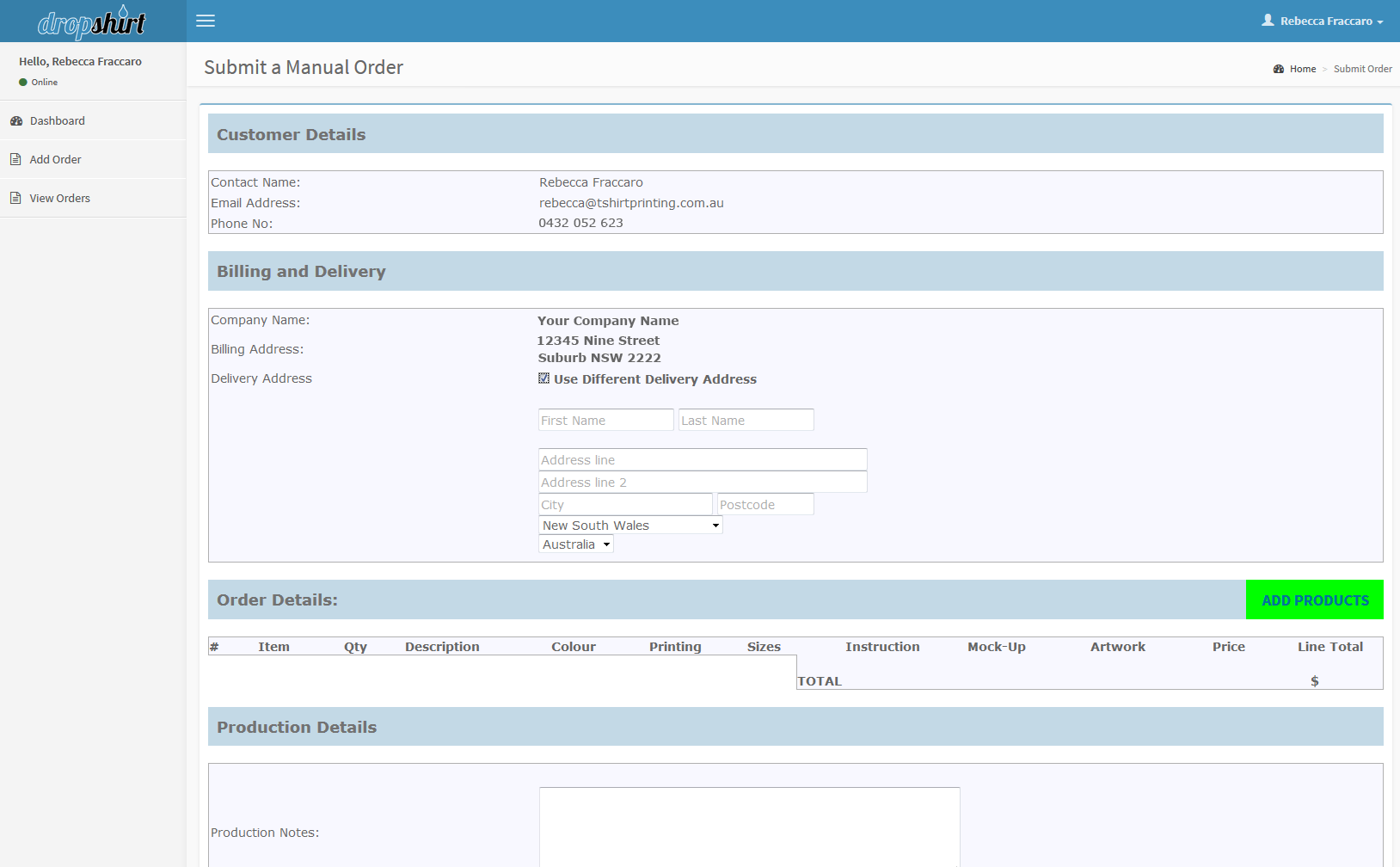Click the Colour column header
This screenshot has width=1400, height=867.
pyautogui.click(x=574, y=647)
